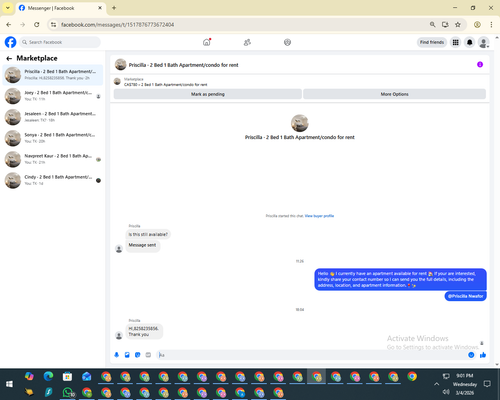Choose a sticker from the sticker icon
Image resolution: width=500 pixels, height=400 pixels.
(138, 355)
